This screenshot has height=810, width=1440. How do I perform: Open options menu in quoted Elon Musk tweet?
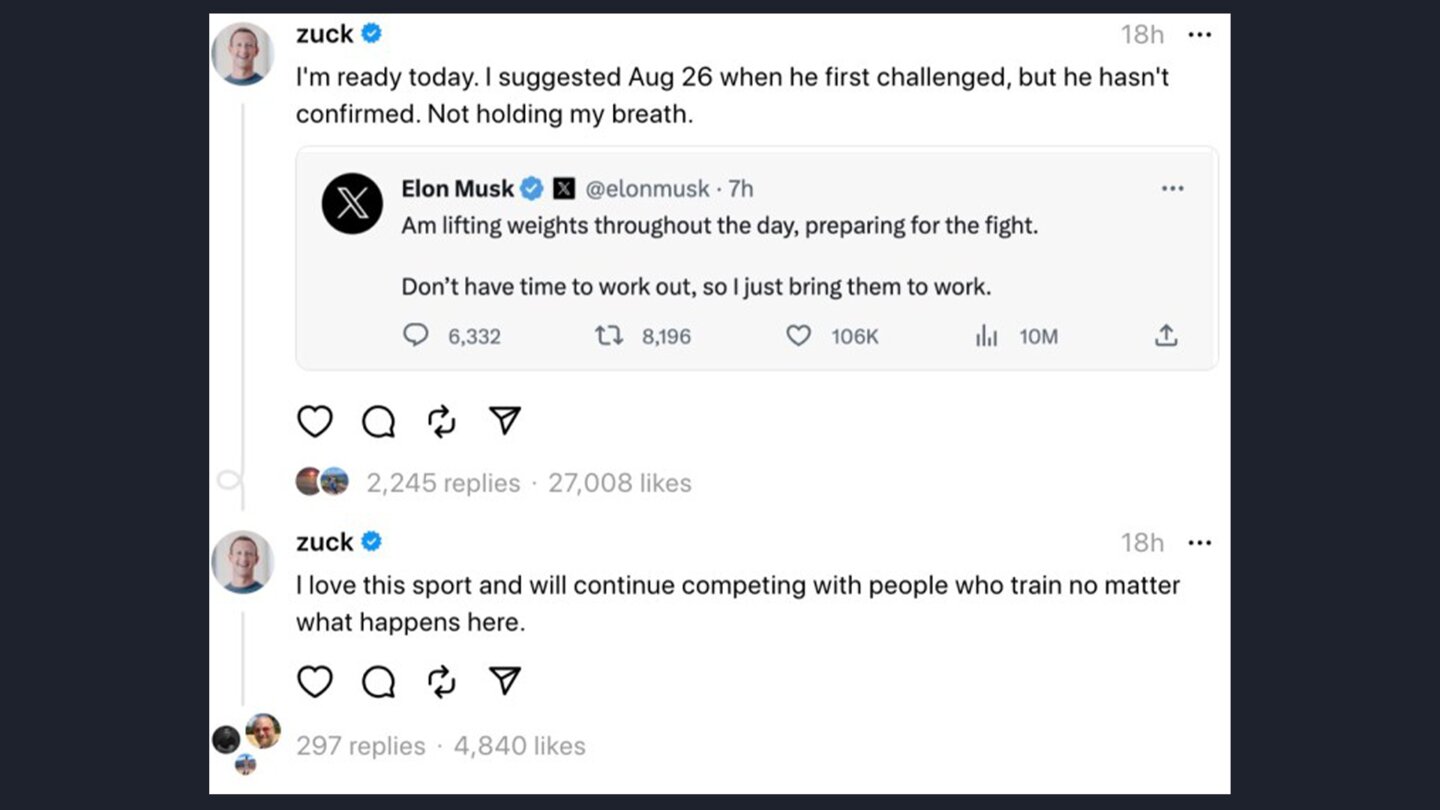click(x=1172, y=189)
